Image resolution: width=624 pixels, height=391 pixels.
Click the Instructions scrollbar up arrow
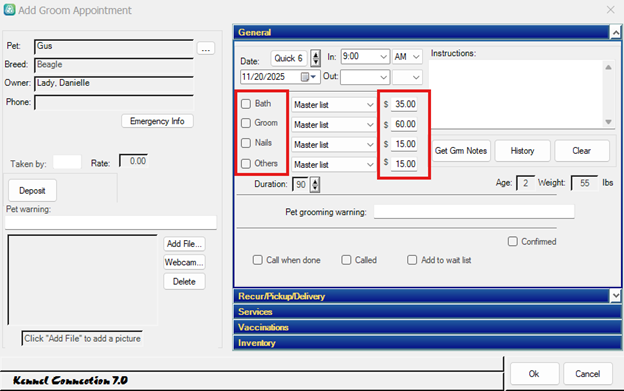(x=608, y=67)
